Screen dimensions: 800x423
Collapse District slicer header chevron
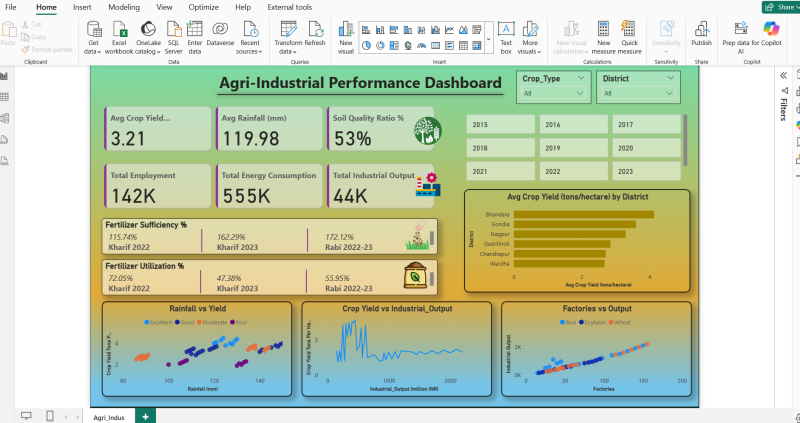(x=670, y=78)
